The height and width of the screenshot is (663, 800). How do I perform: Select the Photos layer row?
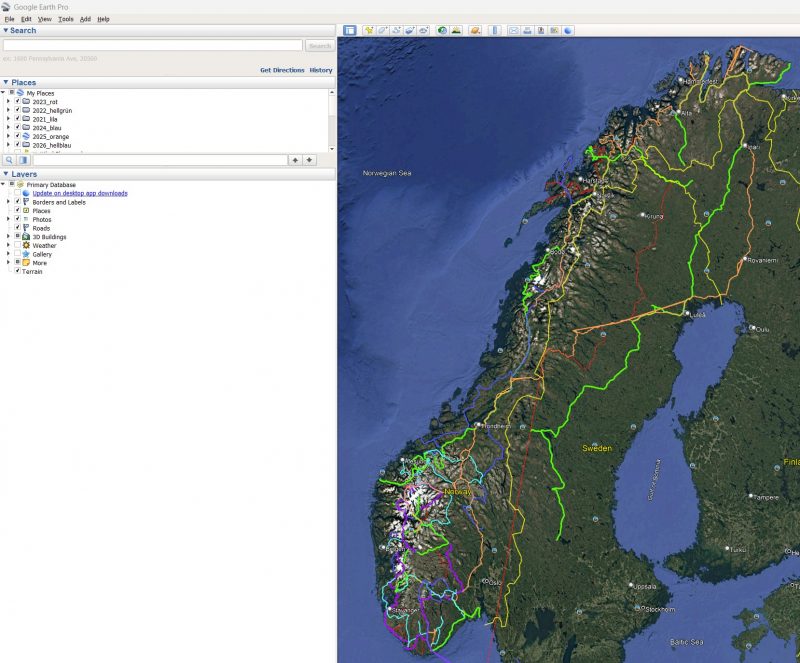(x=42, y=219)
